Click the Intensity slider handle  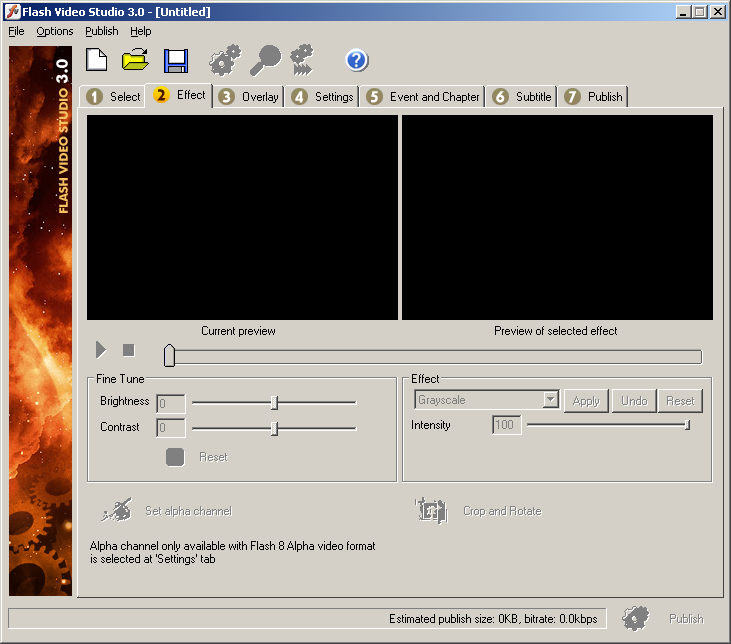tap(687, 425)
